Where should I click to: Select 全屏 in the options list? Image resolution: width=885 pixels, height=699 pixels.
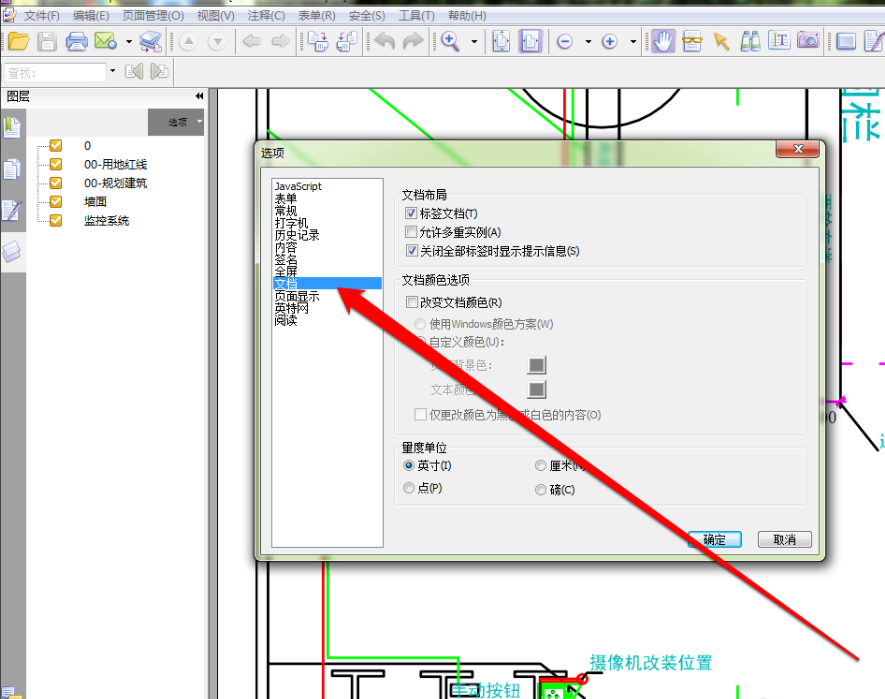coord(286,272)
